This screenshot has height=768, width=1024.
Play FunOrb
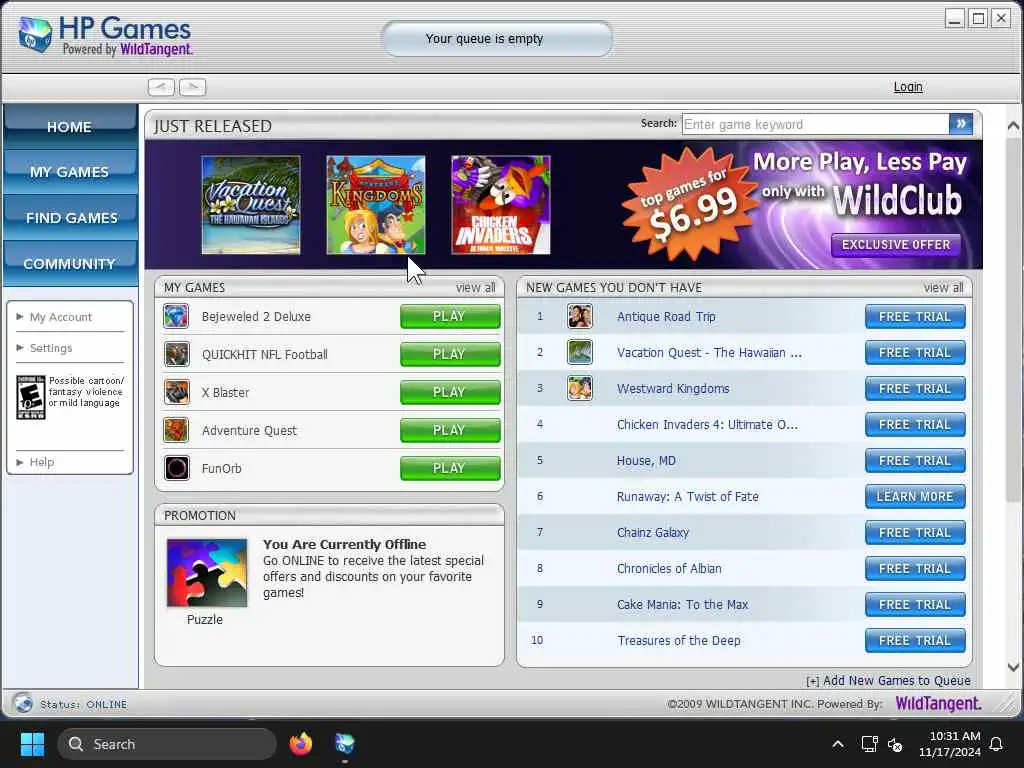pos(450,468)
